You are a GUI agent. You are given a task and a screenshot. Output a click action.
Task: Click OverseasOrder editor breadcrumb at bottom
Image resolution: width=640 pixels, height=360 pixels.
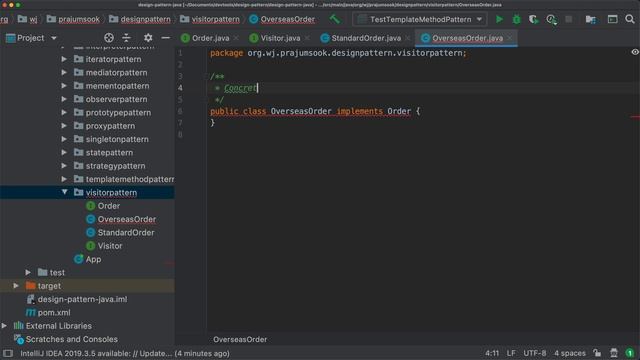click(x=240, y=339)
